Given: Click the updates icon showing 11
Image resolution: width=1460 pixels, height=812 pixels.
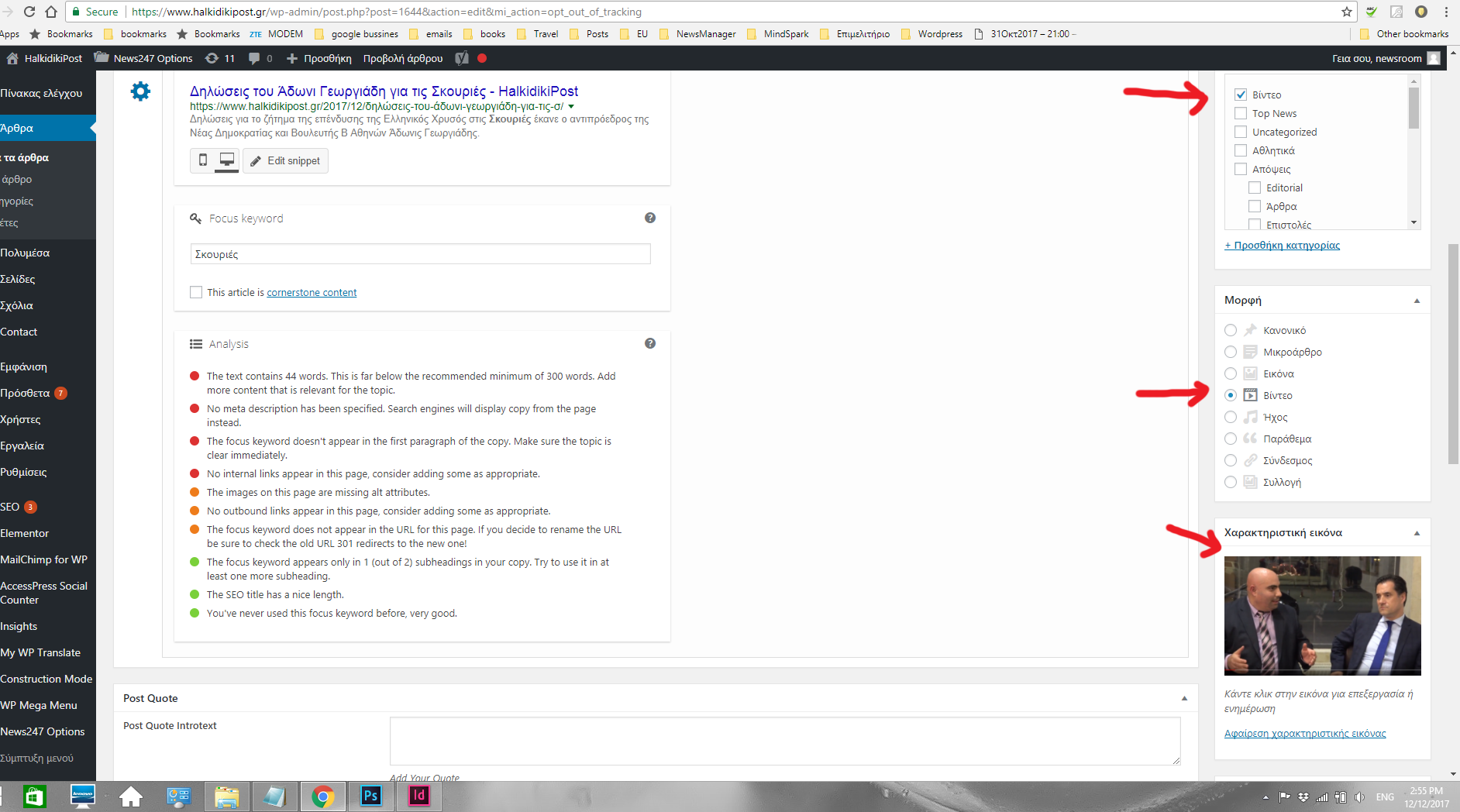Looking at the screenshot, I should (220, 58).
